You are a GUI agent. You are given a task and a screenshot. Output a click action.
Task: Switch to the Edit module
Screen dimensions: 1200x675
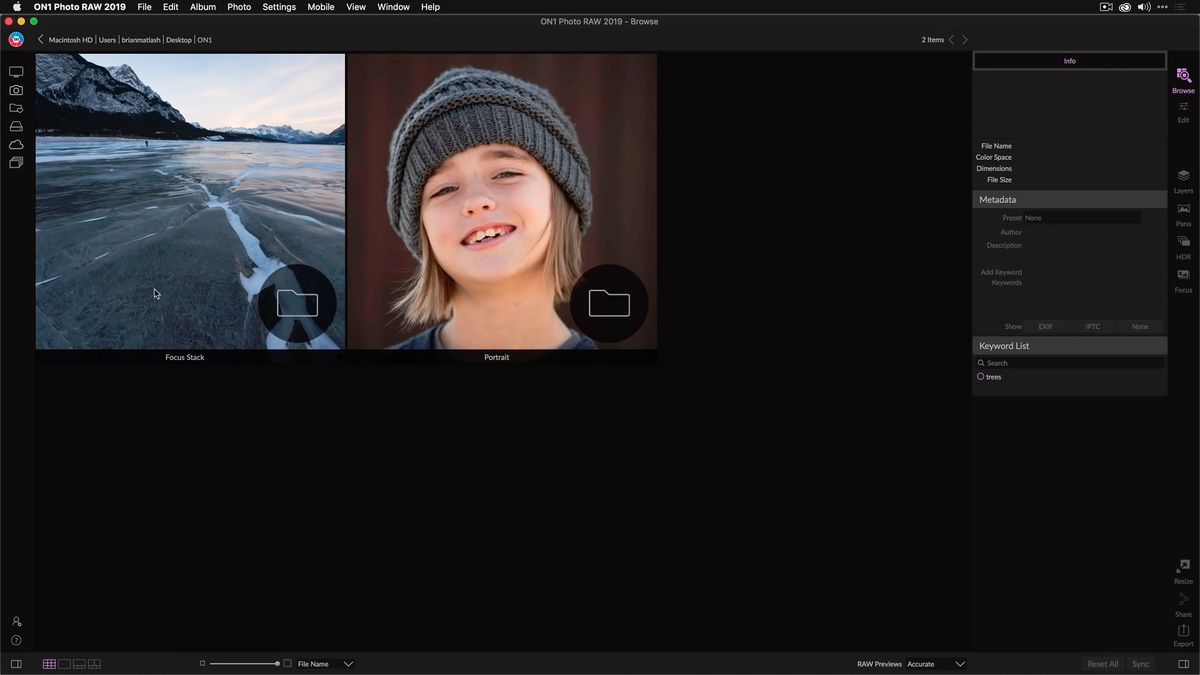pyautogui.click(x=1183, y=110)
